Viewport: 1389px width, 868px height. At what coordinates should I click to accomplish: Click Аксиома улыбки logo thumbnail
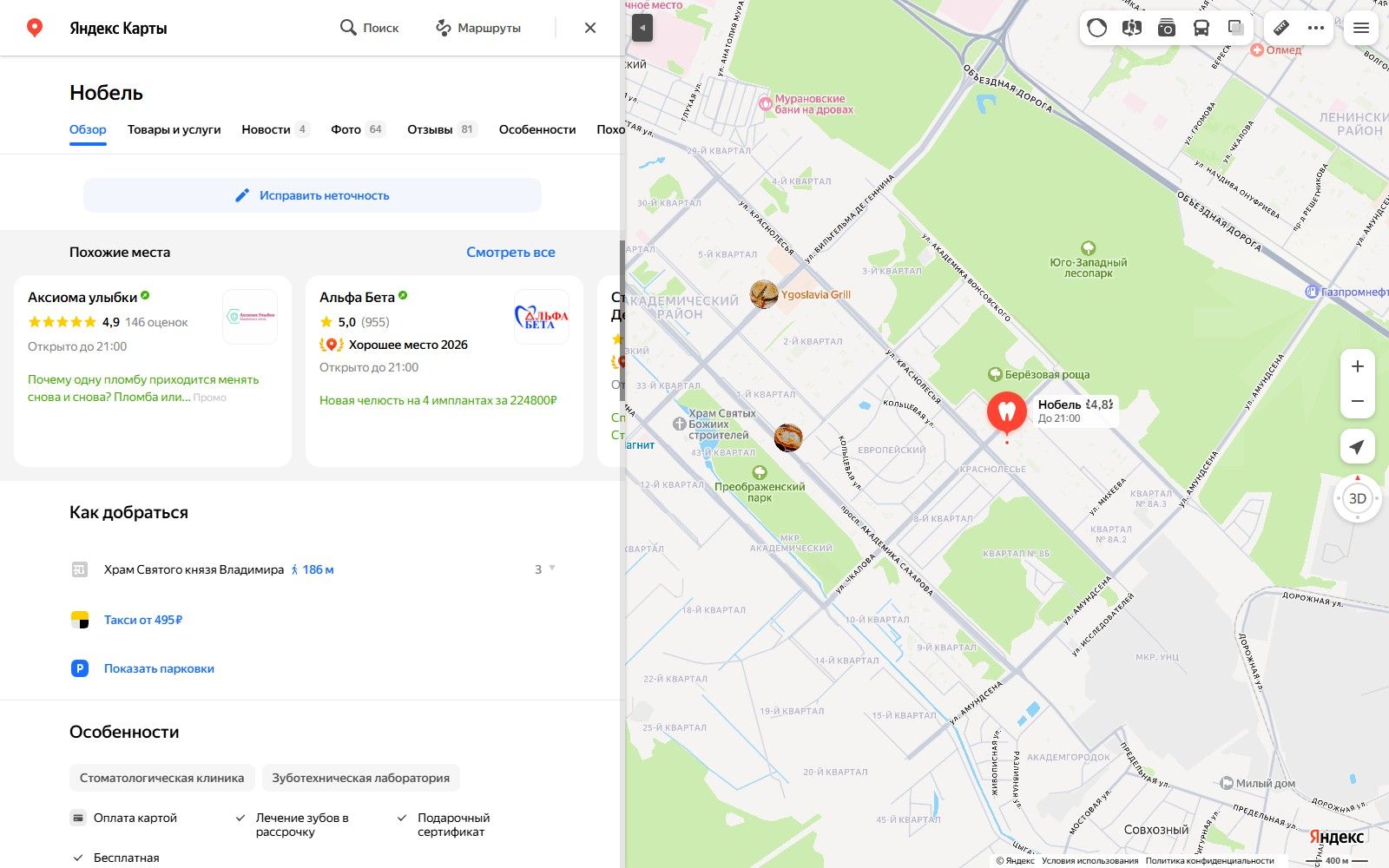[250, 317]
